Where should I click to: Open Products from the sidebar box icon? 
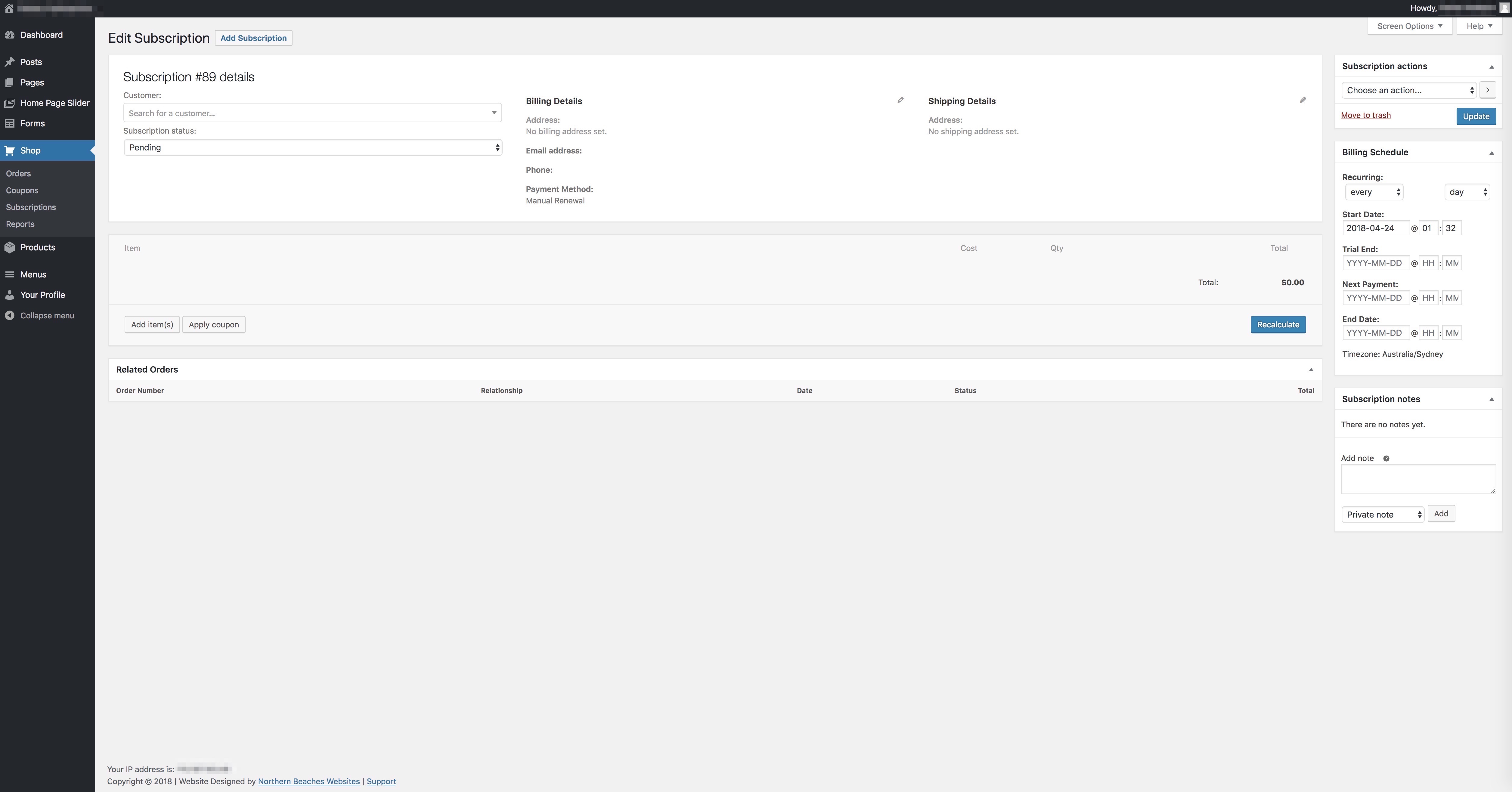(9, 248)
